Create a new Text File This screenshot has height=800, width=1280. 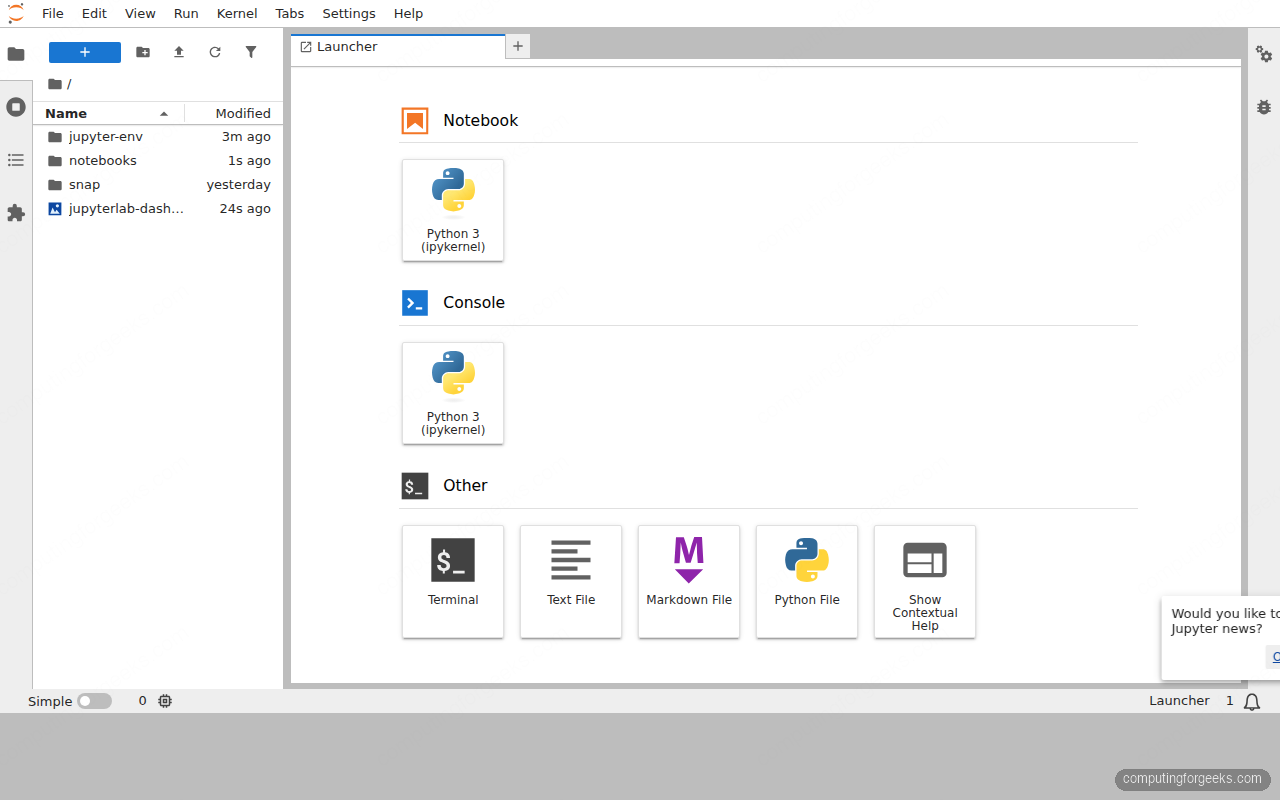571,581
